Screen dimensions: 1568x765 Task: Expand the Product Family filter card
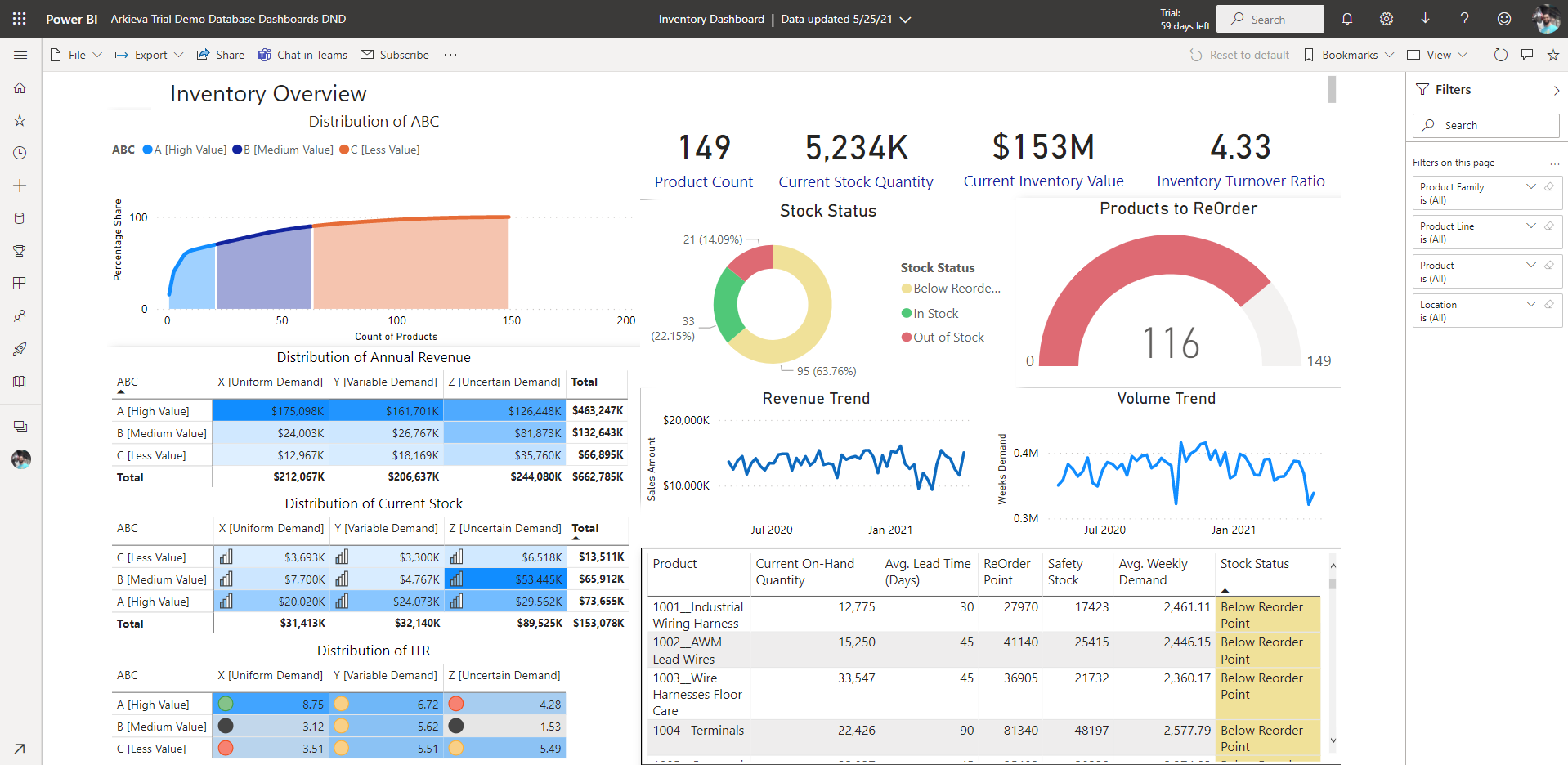click(1530, 186)
